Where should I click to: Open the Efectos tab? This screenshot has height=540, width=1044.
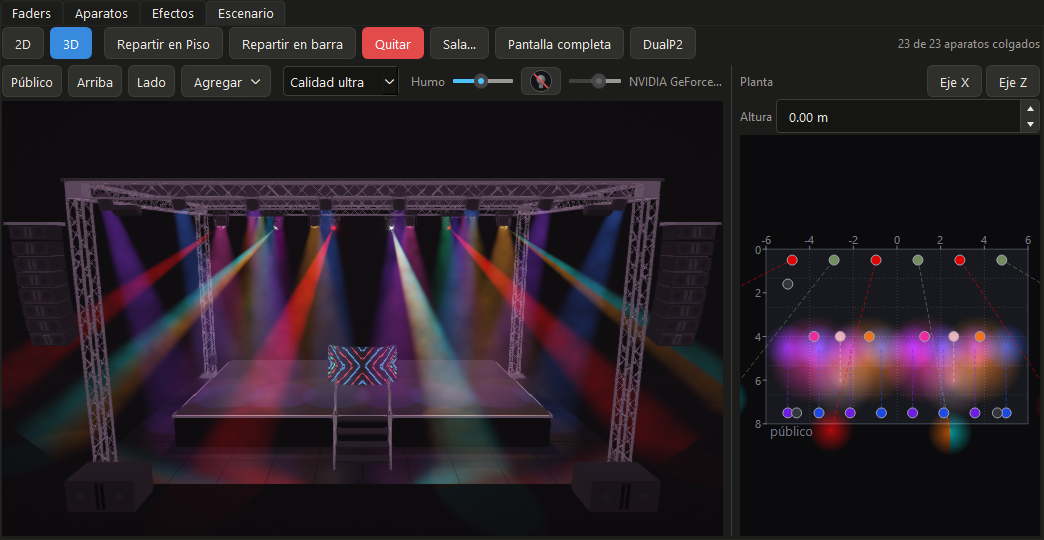[x=173, y=13]
